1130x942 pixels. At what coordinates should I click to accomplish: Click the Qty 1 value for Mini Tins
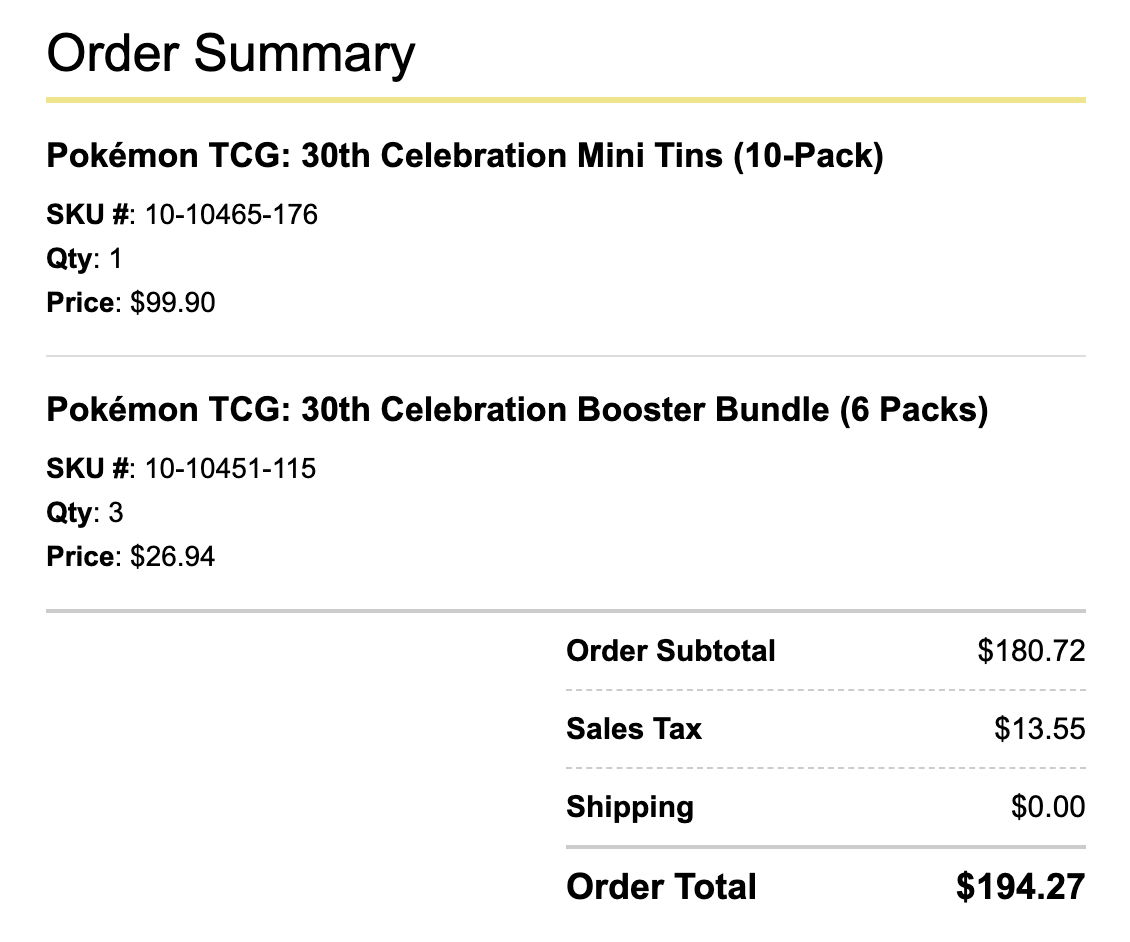(115, 259)
